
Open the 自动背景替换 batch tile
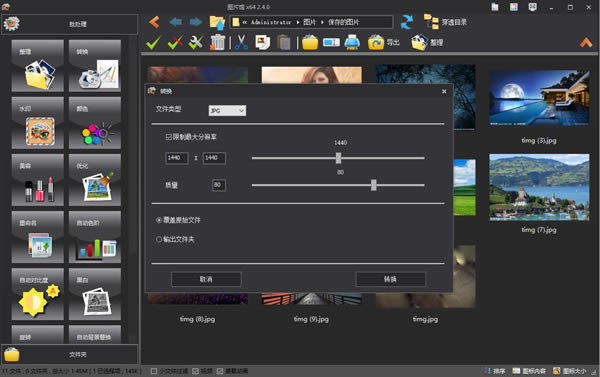[x=95, y=335]
